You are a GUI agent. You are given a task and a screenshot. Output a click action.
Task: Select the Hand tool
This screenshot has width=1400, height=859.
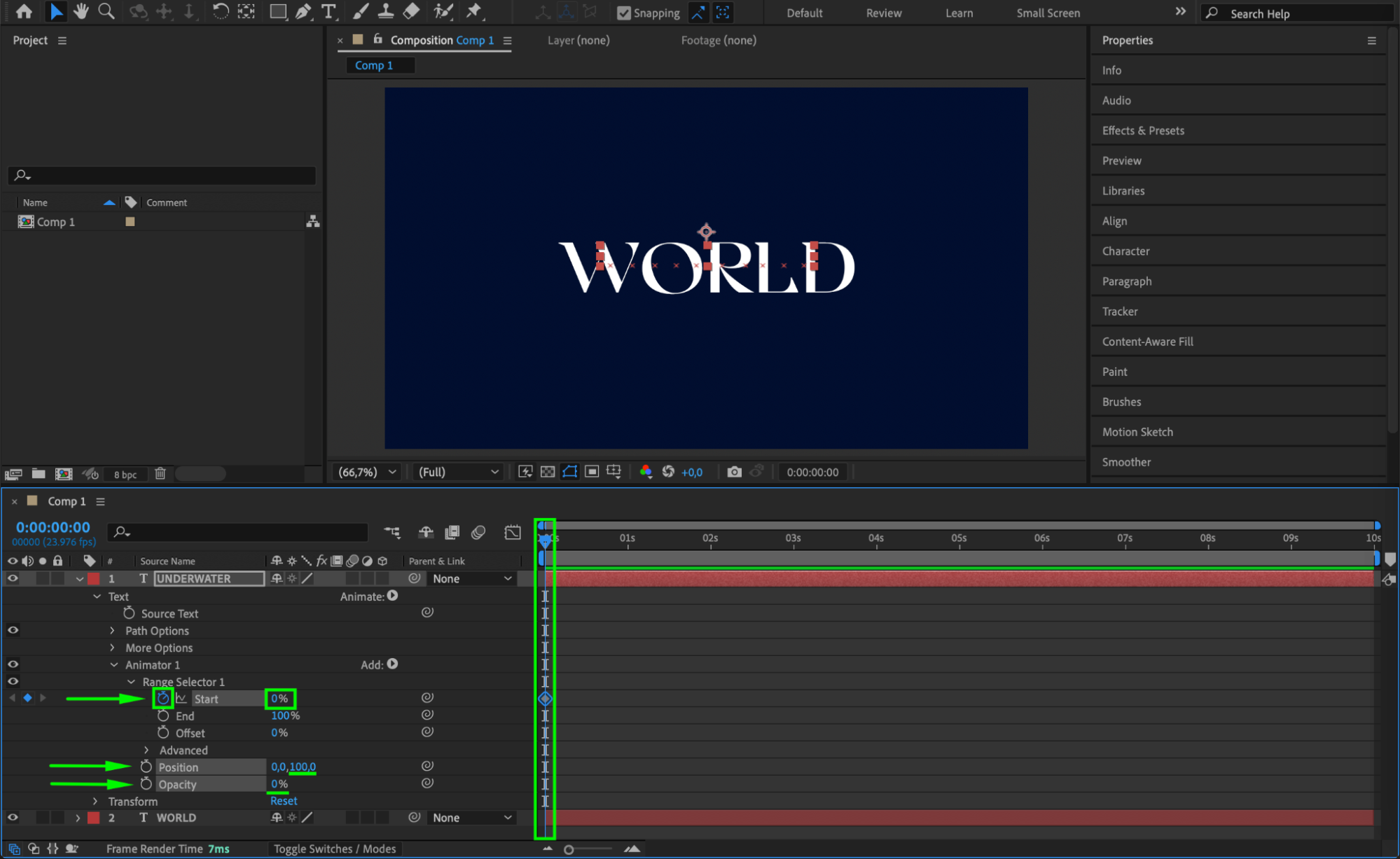81,11
